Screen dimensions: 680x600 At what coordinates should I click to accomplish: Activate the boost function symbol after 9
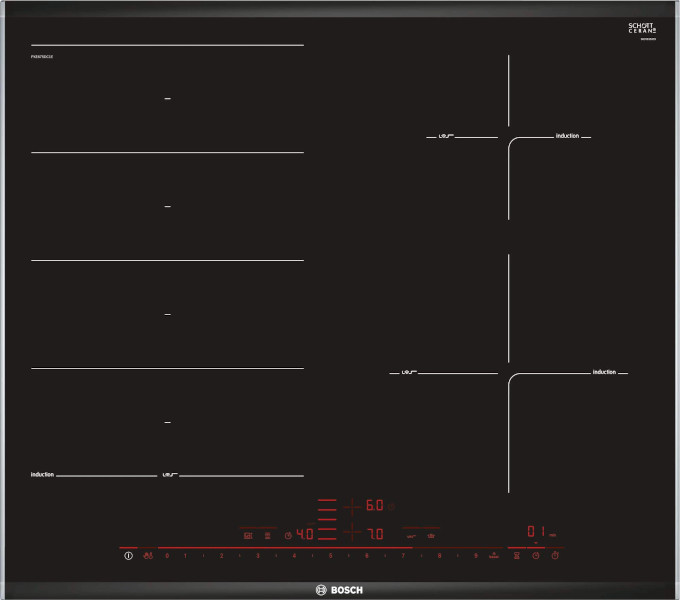494,555
